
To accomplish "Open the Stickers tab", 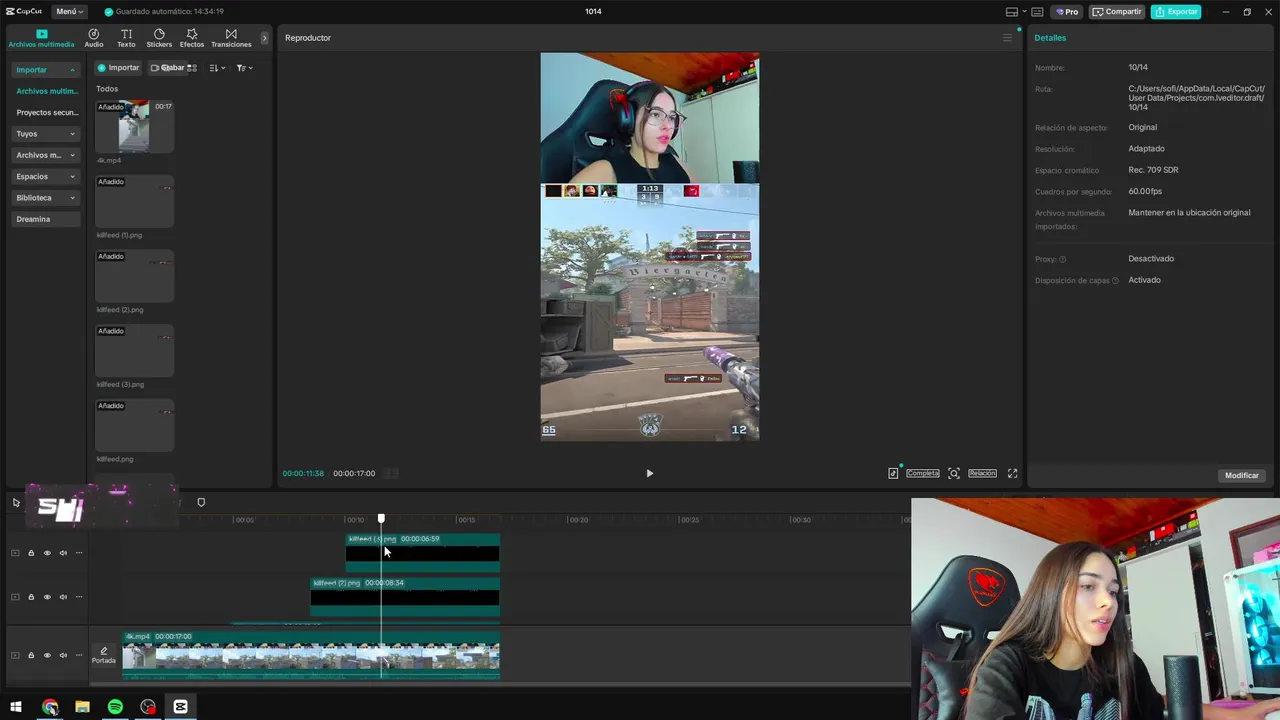I will pyautogui.click(x=159, y=38).
